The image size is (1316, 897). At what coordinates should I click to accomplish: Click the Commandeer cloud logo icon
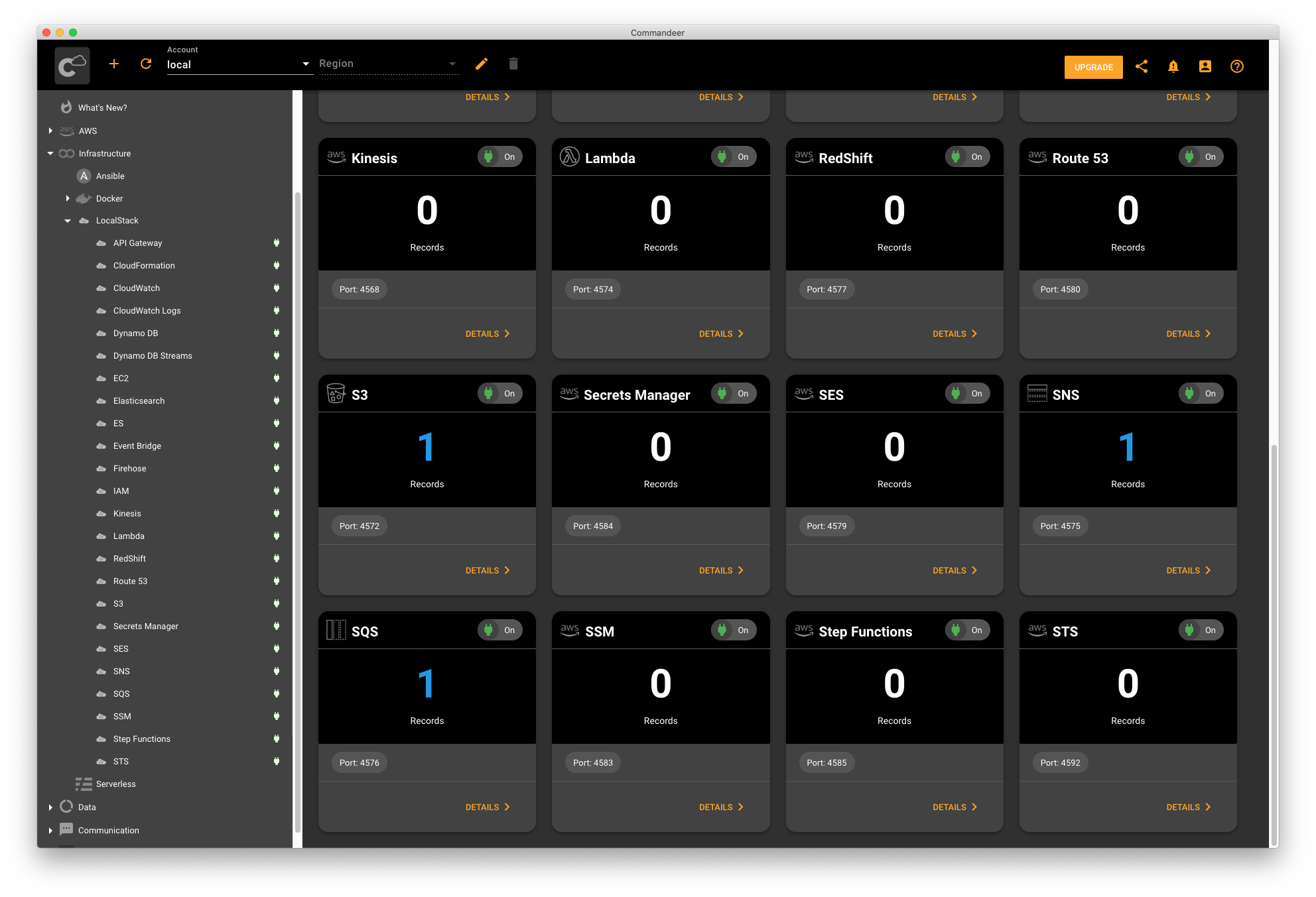(x=72, y=65)
